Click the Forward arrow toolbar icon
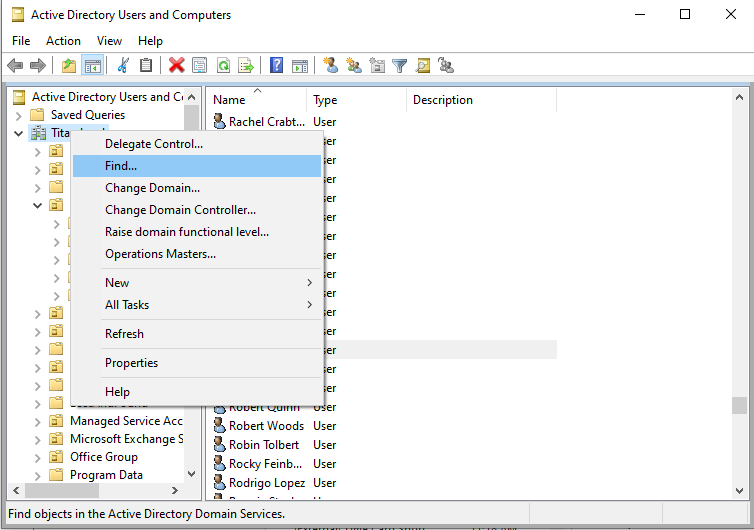The height and width of the screenshot is (530, 754). click(38, 65)
